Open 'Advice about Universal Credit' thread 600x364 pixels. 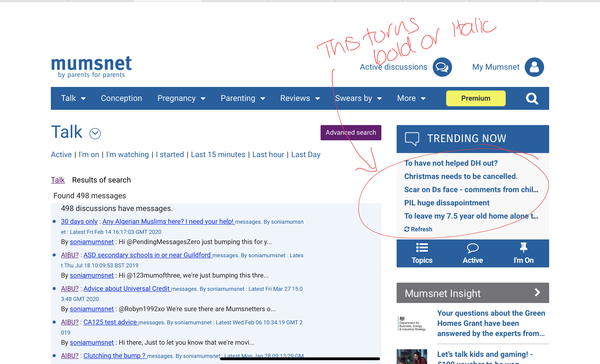pos(127,289)
